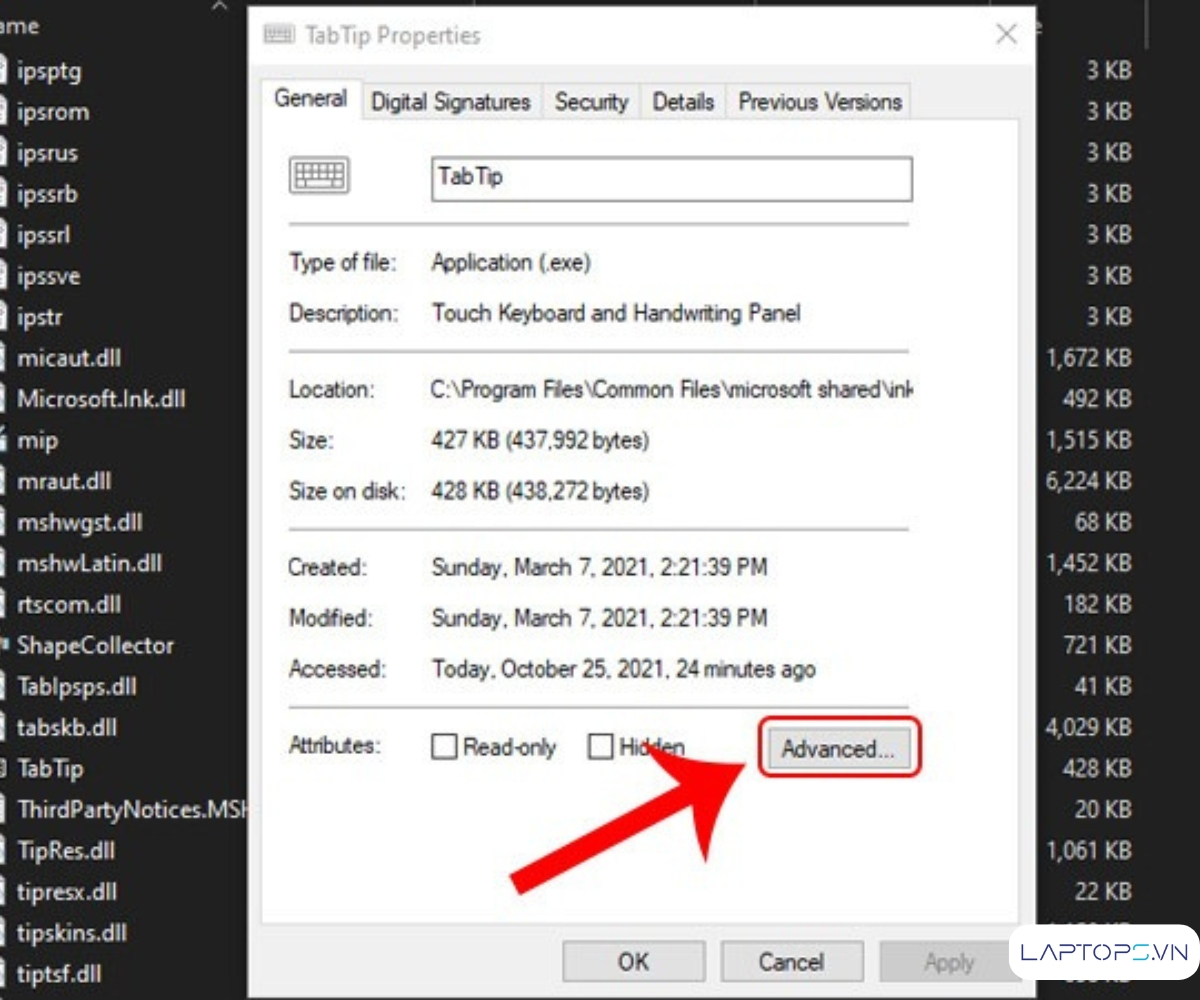This screenshot has height=1000, width=1200.
Task: Click the keyboard icon in dialog title bar
Action: tap(279, 35)
